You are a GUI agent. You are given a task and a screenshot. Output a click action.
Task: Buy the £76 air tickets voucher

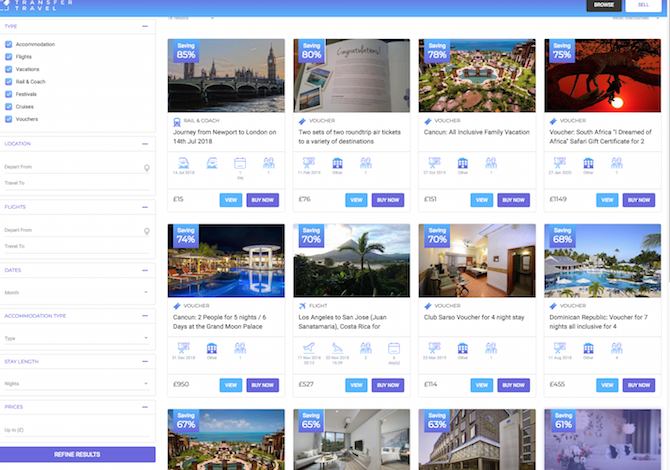[x=388, y=200]
